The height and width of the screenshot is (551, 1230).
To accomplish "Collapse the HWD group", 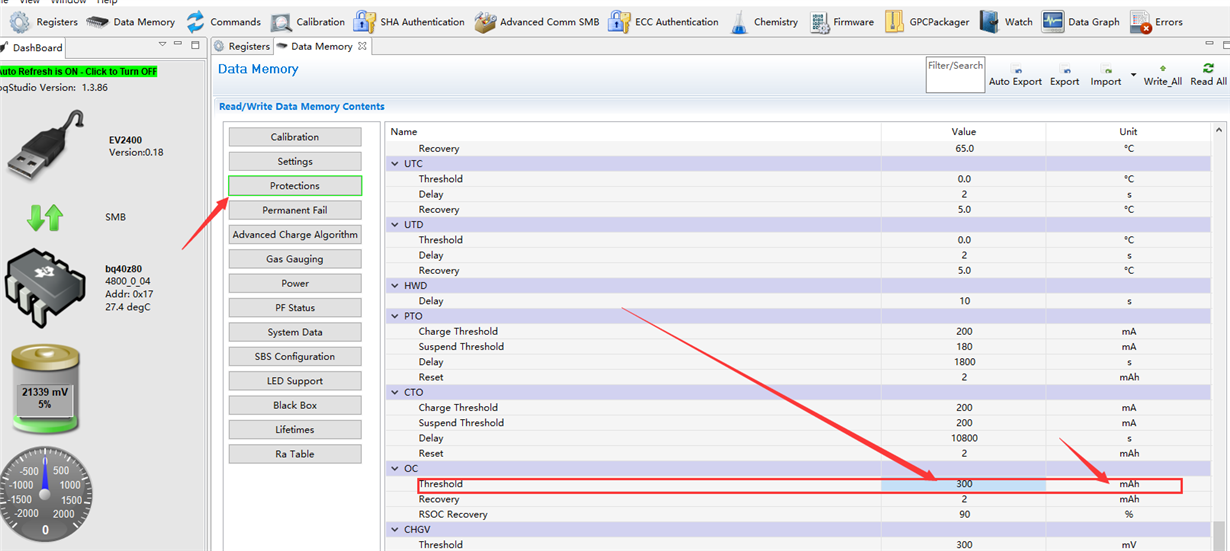I will [394, 285].
